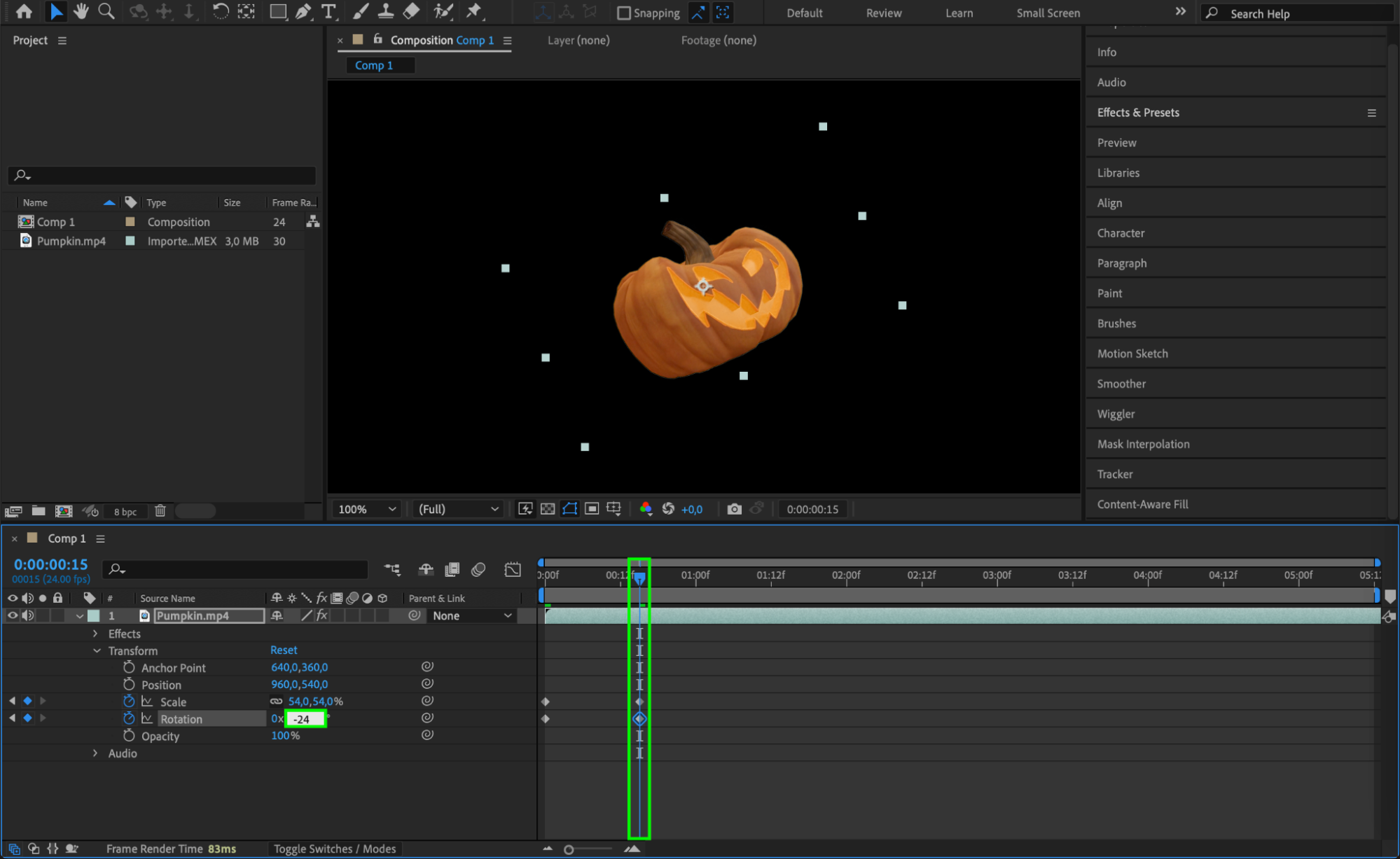Click the Transform Reset link

coord(284,650)
